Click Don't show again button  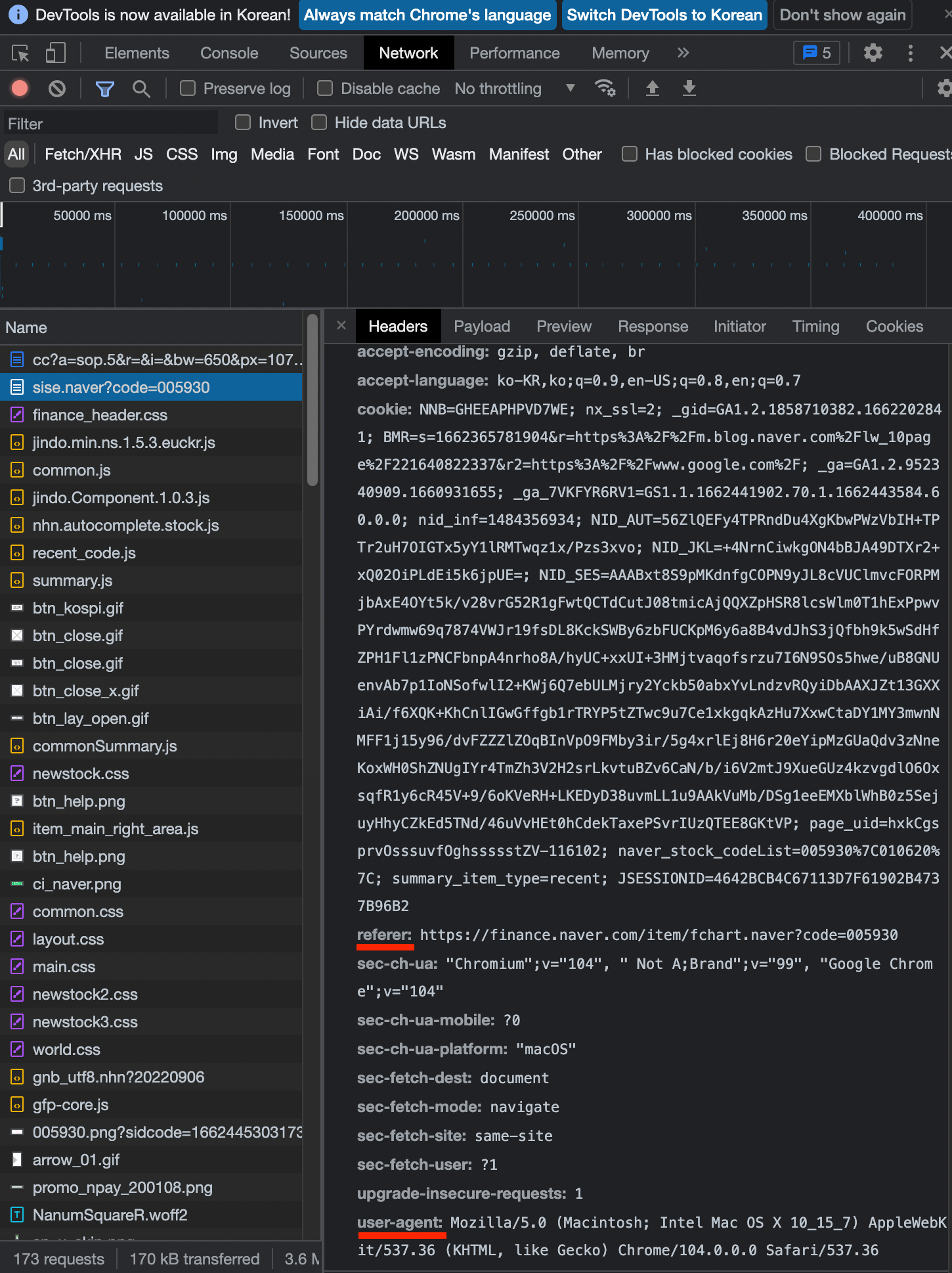tap(842, 15)
